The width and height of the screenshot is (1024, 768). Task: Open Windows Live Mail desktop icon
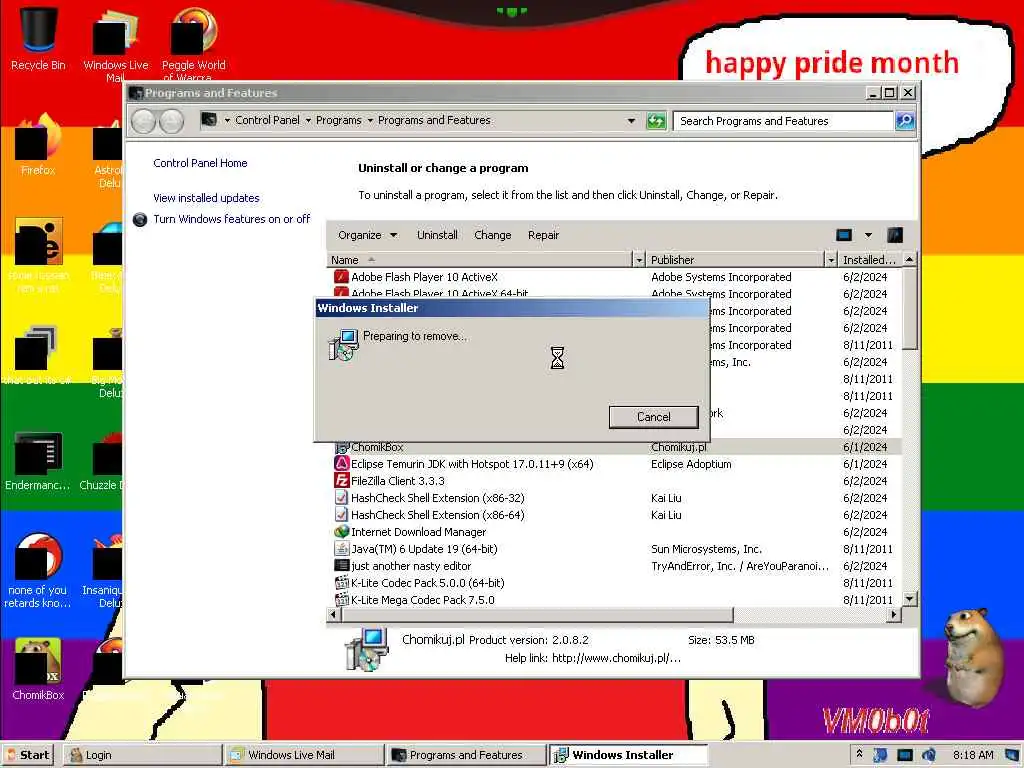point(116,44)
